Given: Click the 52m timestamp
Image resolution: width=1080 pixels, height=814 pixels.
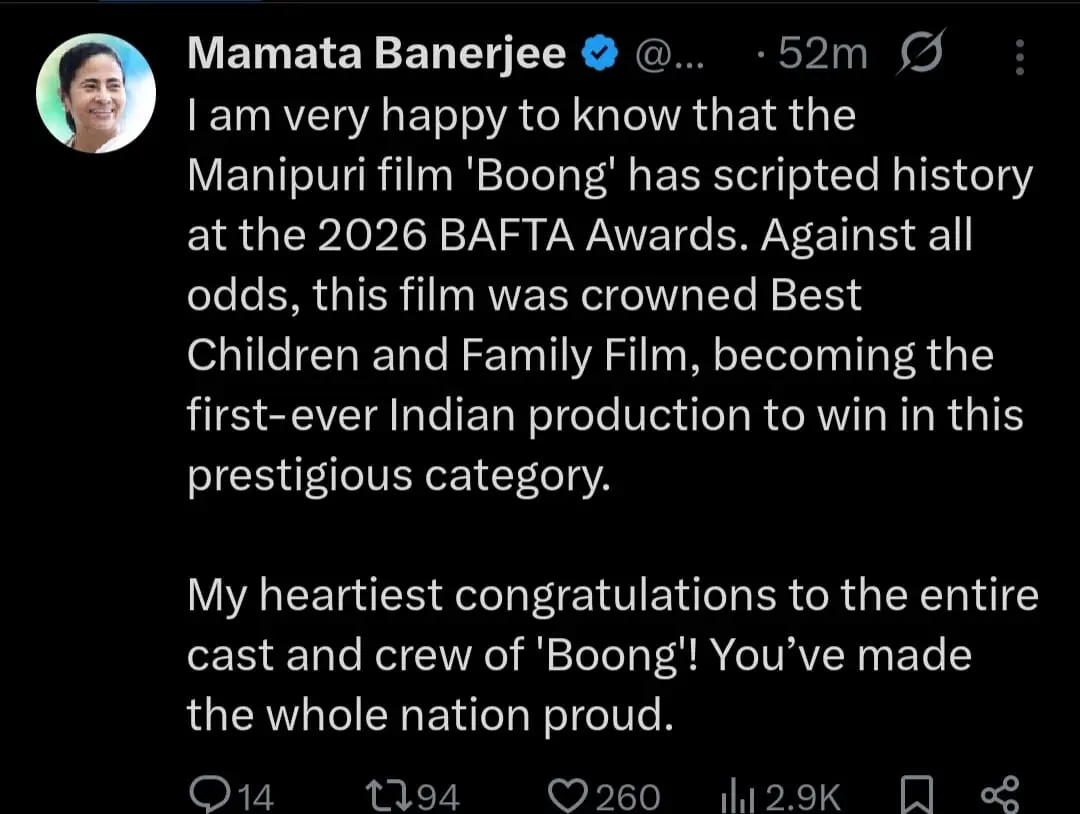Looking at the screenshot, I should (813, 56).
